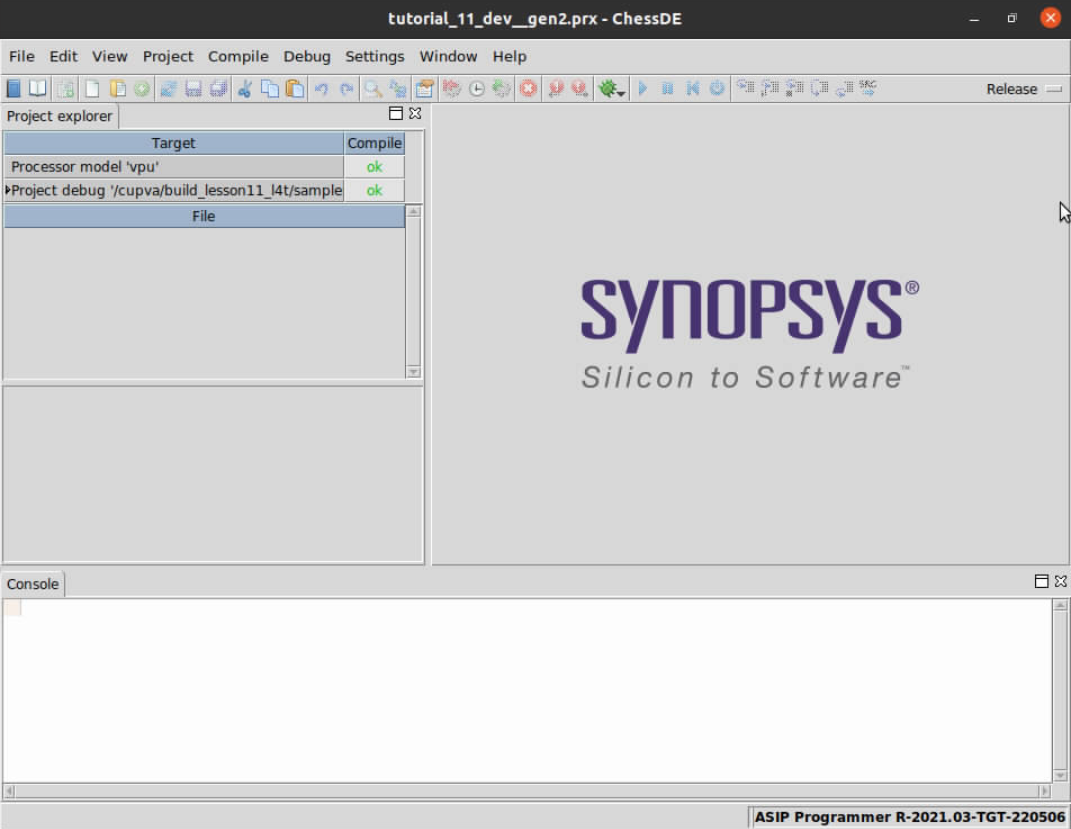Viewport: 1071px width, 829px height.
Task: Click the clock icon in toolbar
Action: pyautogui.click(x=477, y=89)
